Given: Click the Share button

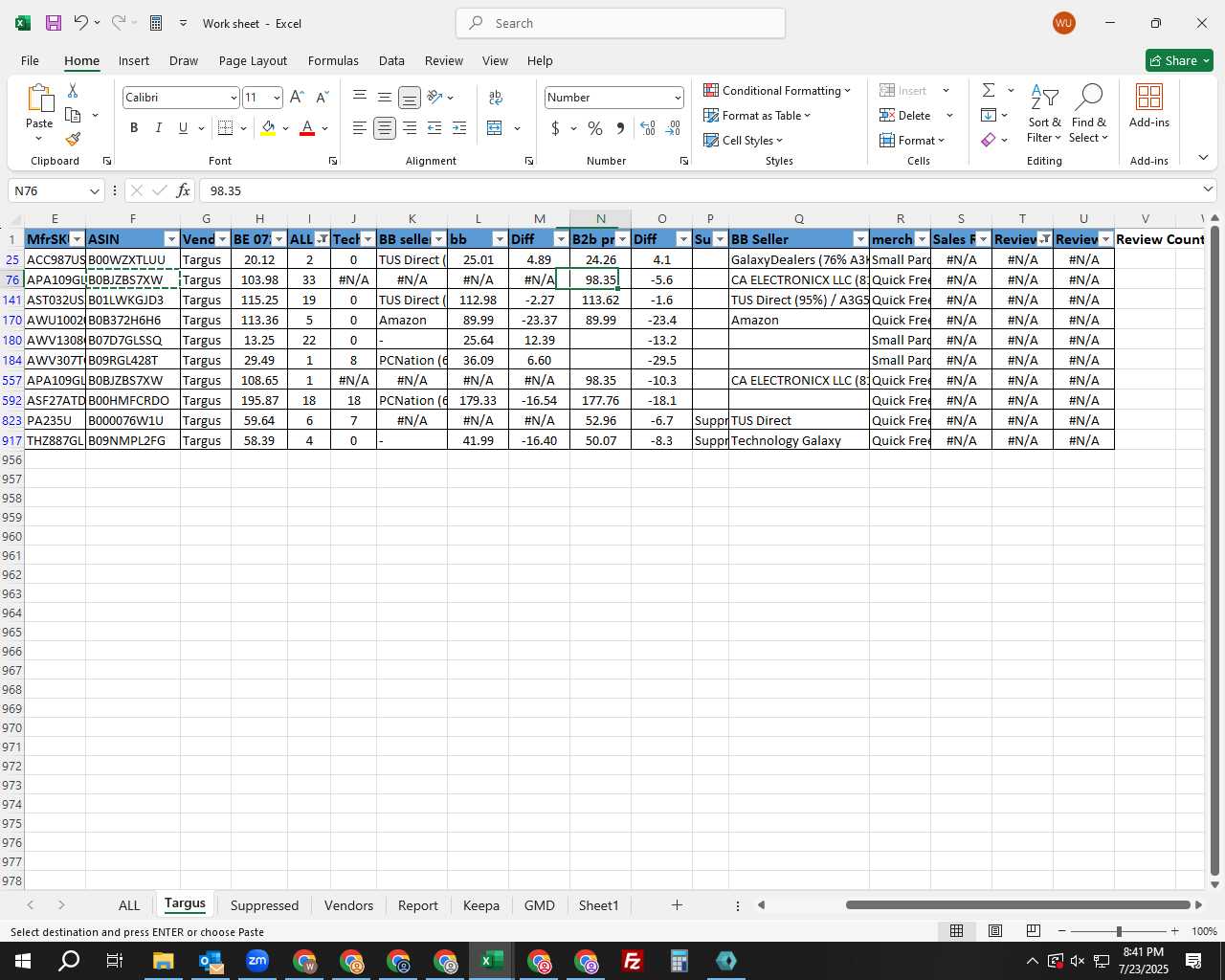Looking at the screenshot, I should [1179, 60].
